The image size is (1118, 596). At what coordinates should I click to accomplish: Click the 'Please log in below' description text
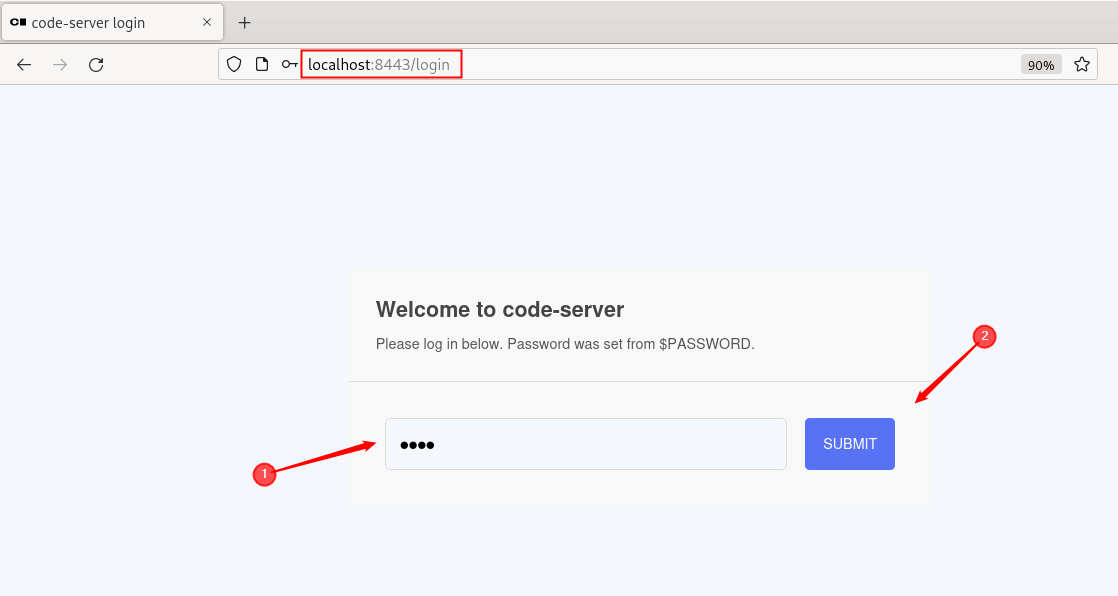click(565, 344)
